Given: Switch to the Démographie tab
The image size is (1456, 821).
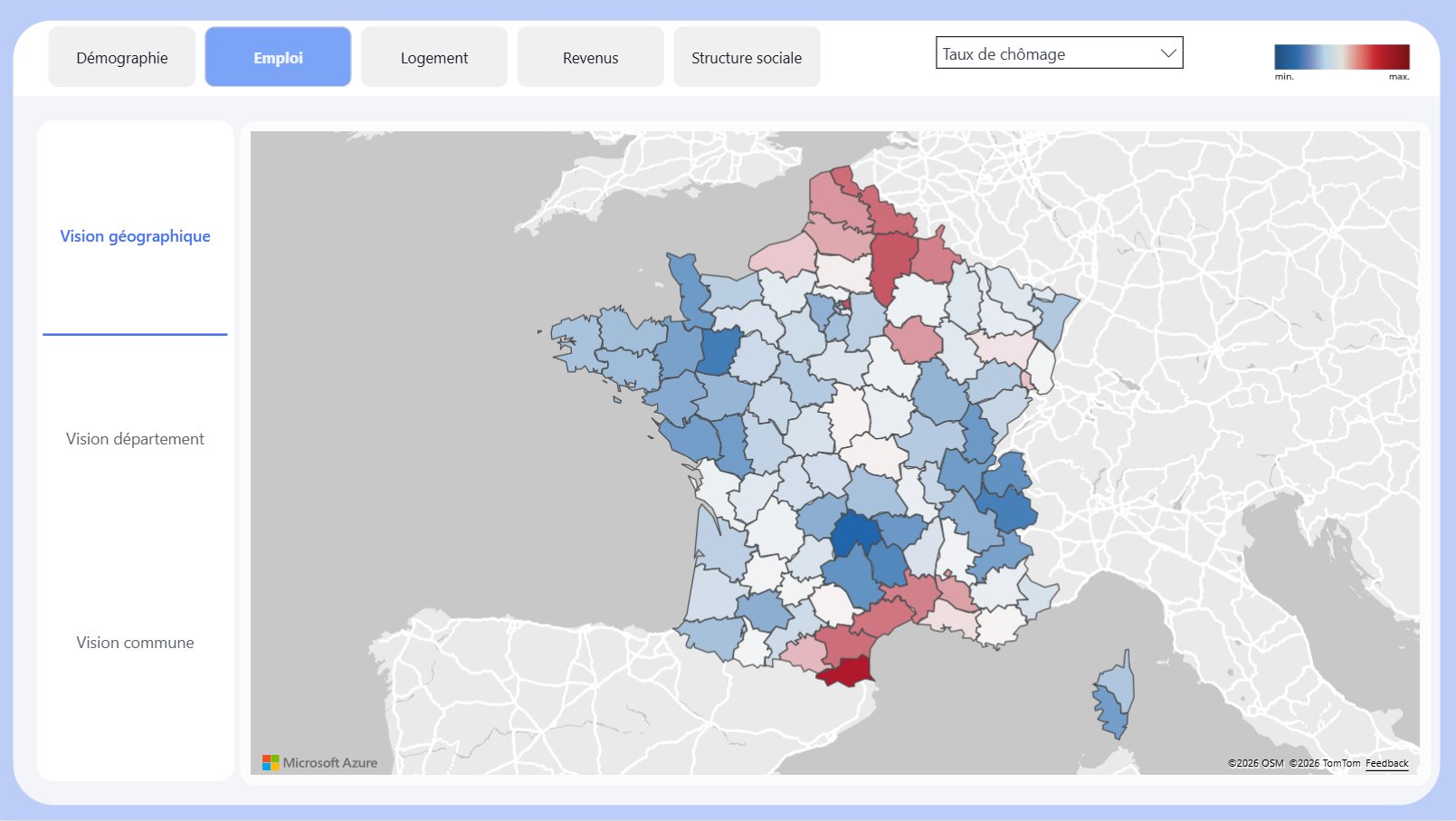Looking at the screenshot, I should [121, 56].
